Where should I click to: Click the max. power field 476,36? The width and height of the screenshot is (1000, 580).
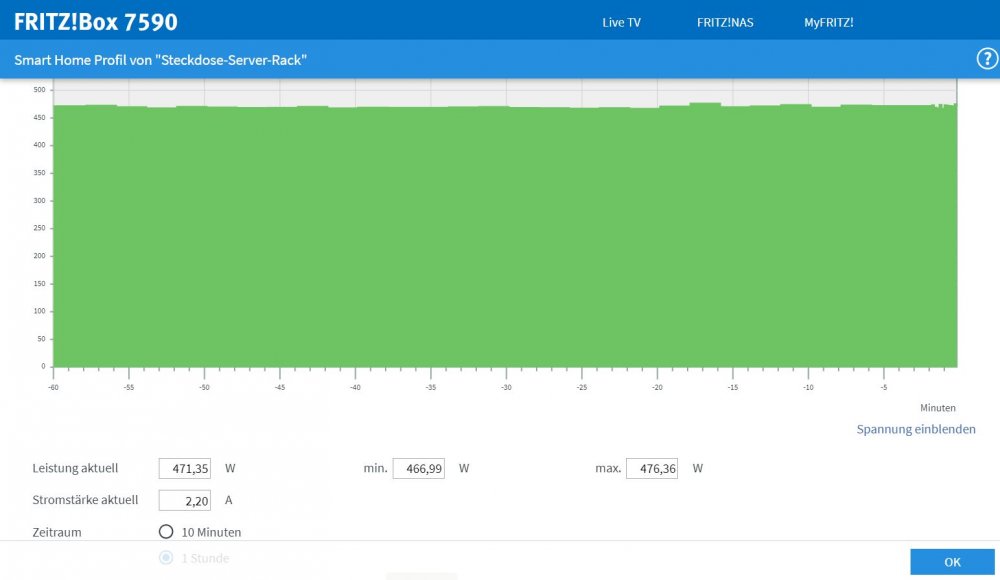click(x=652, y=468)
